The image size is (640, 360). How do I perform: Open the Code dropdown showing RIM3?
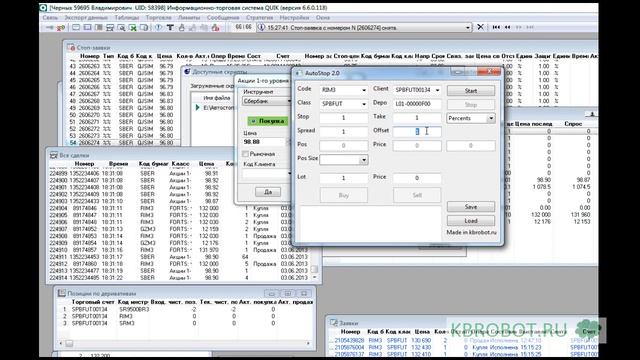click(363, 90)
